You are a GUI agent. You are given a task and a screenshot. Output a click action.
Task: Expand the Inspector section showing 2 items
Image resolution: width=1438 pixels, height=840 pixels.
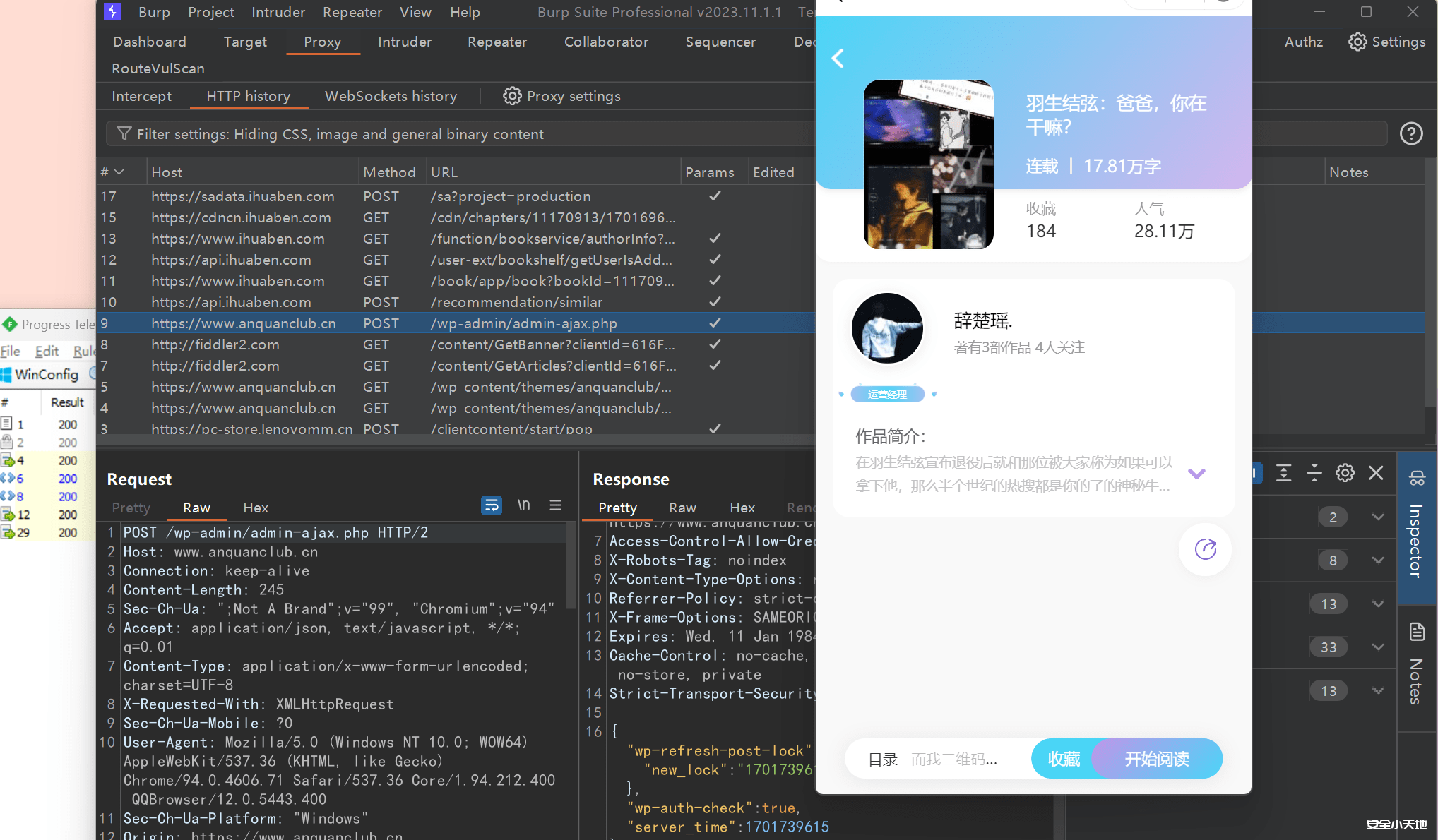[x=1378, y=517]
